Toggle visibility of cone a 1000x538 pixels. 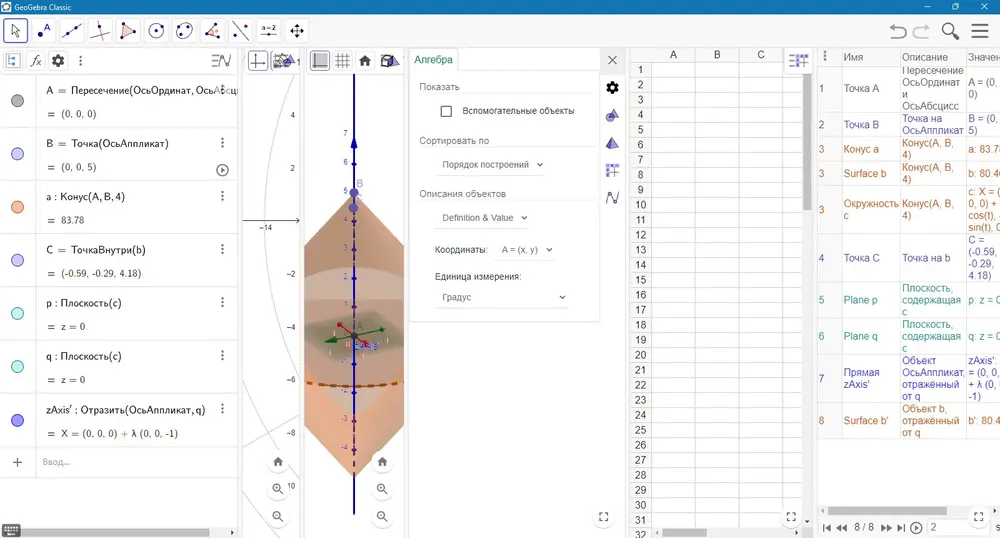coord(17,207)
